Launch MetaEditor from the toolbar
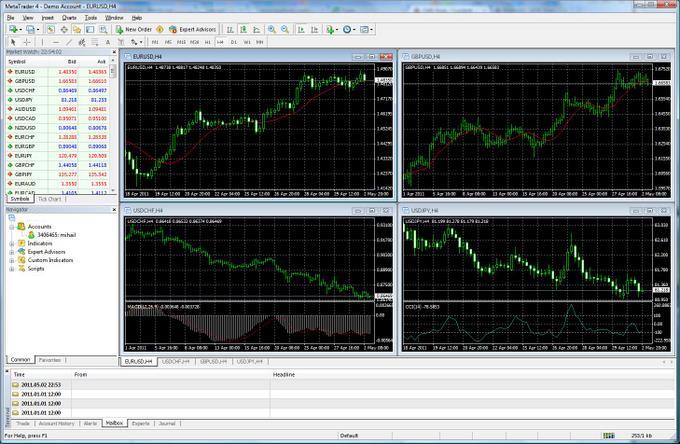 (160, 29)
